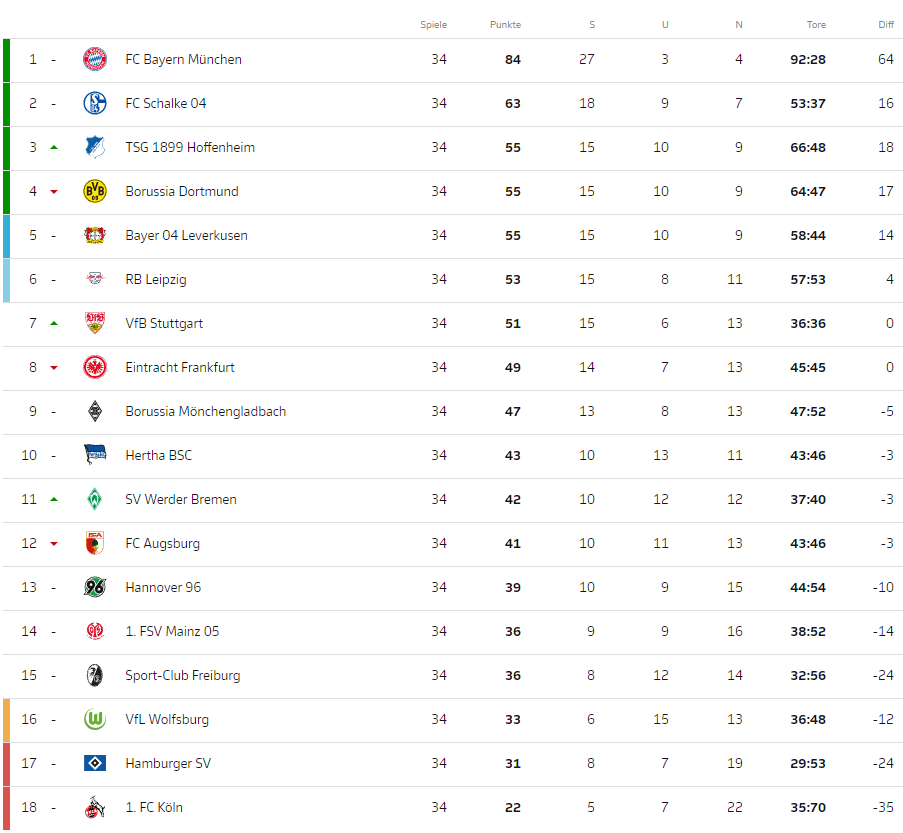
Task: Open the TSG 1899 Hoffenheim team link
Action: pyautogui.click(x=190, y=147)
